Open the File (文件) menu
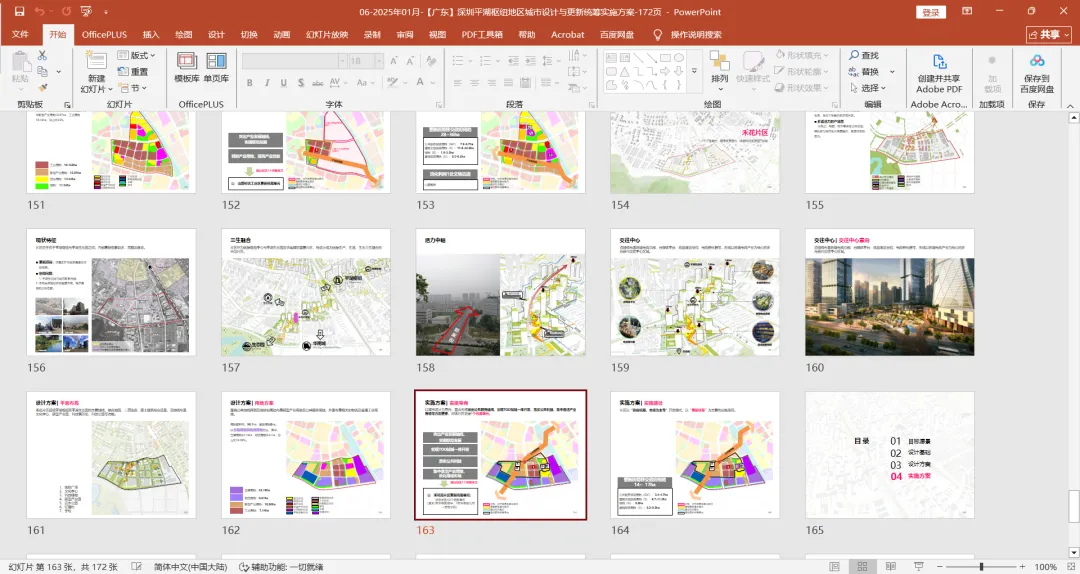 pyautogui.click(x=21, y=34)
